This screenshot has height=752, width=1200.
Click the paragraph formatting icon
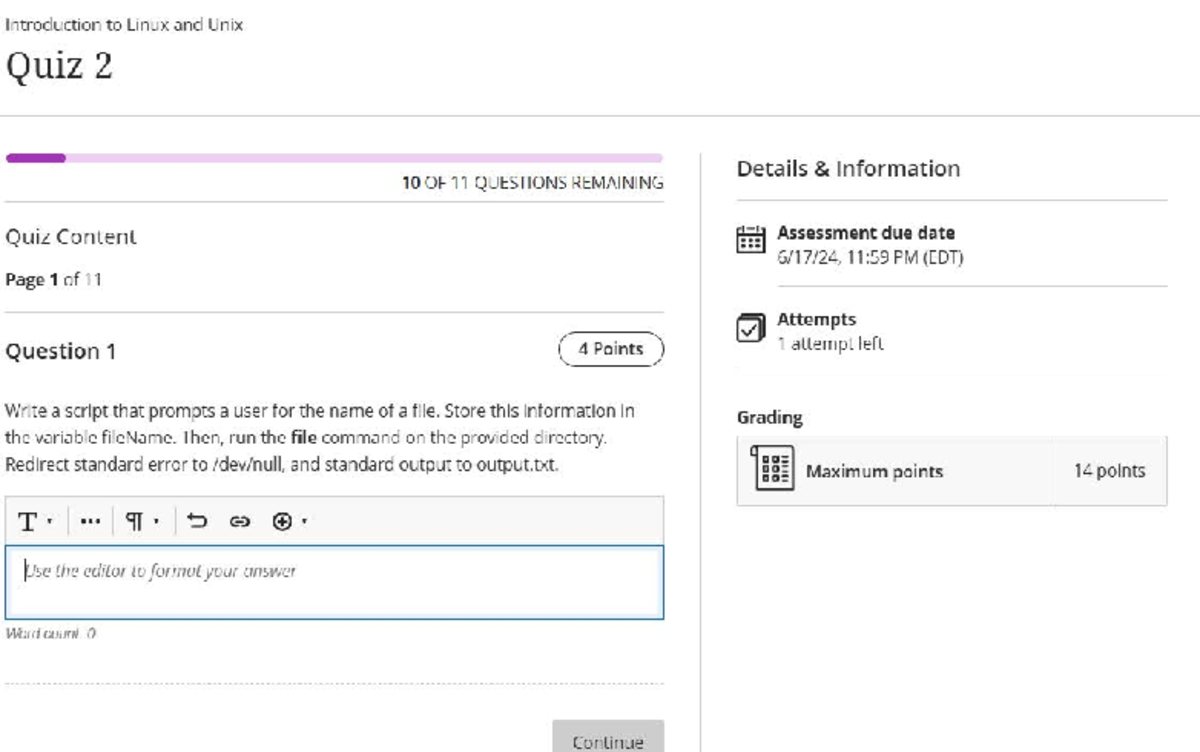136,521
